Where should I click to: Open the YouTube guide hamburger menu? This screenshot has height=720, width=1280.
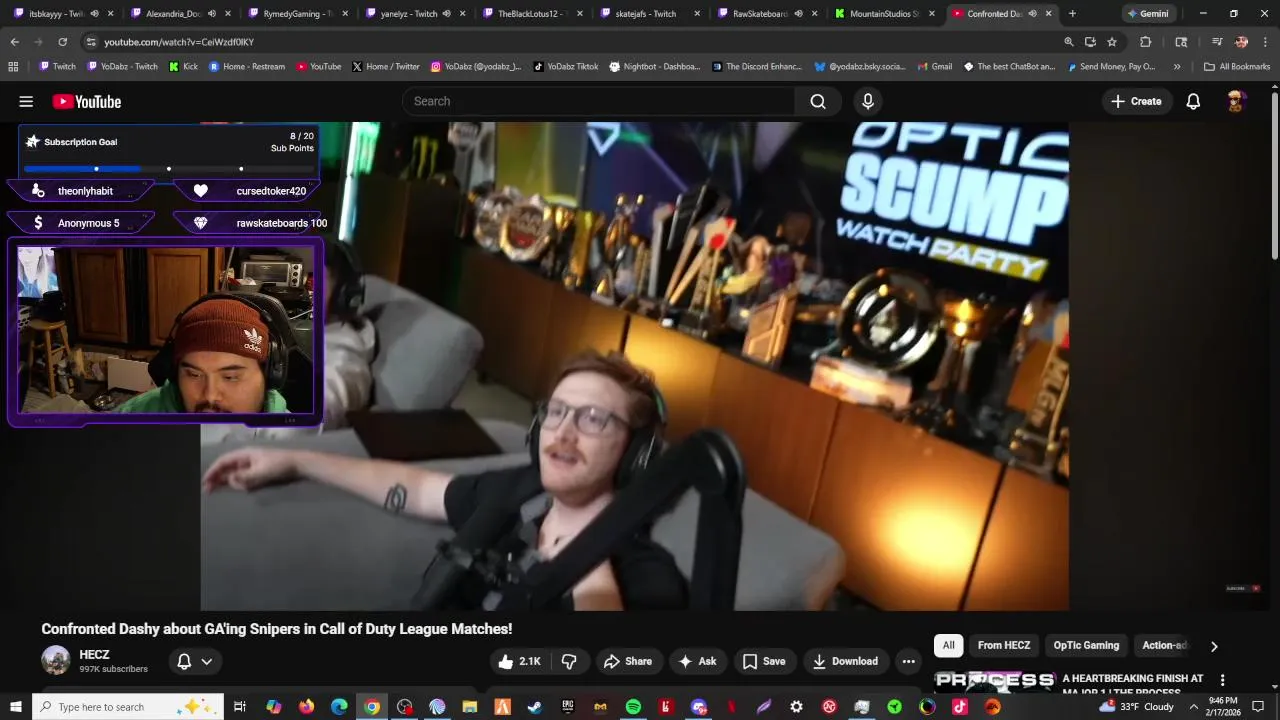click(26, 101)
